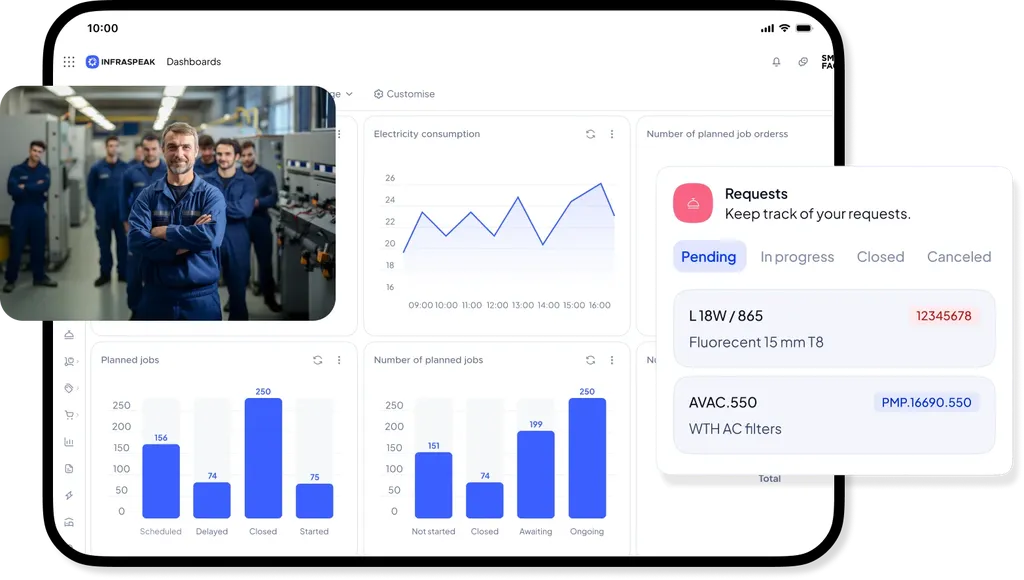
Task: Expand the tag sidebar submenu chevron
Action: tap(78, 388)
